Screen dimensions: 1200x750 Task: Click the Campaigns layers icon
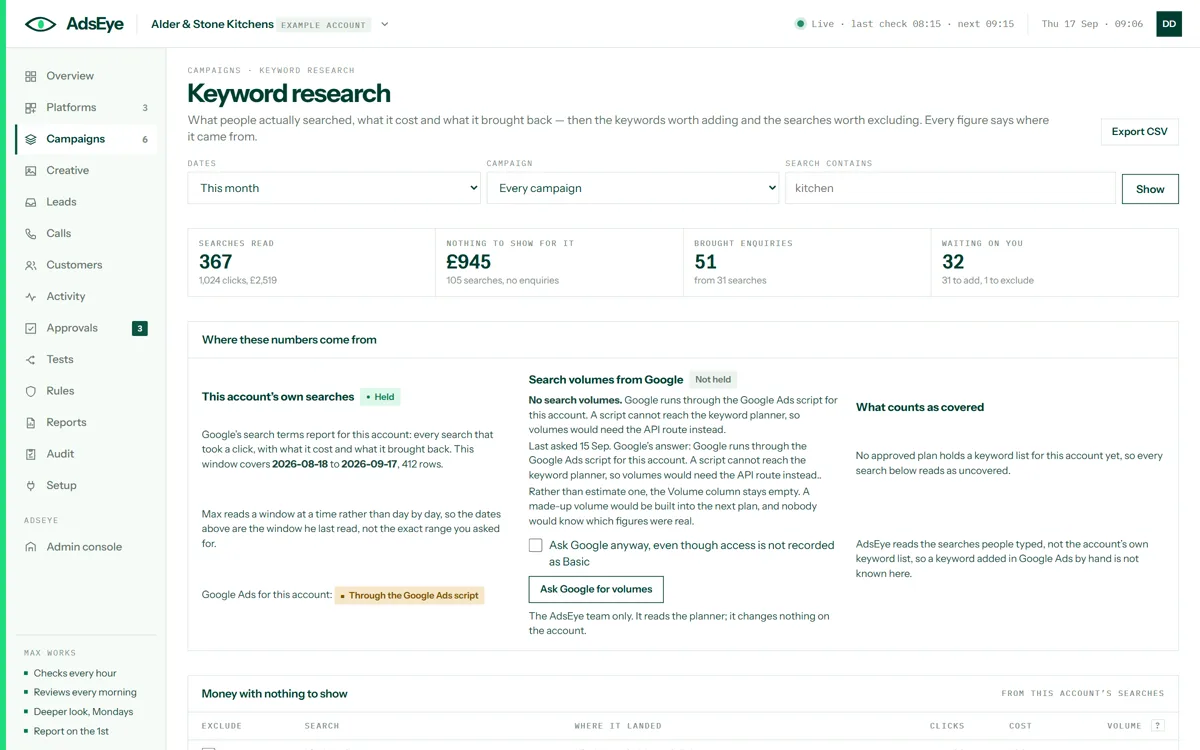coord(31,139)
